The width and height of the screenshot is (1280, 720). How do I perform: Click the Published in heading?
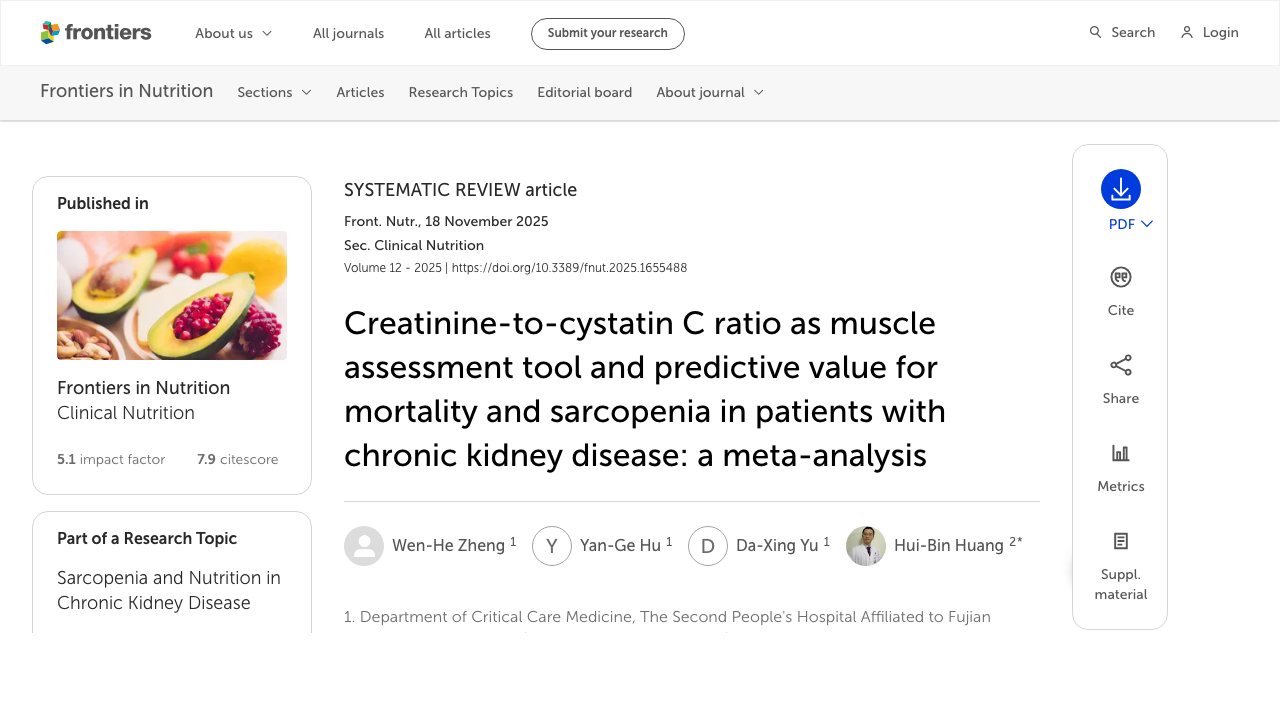click(103, 203)
